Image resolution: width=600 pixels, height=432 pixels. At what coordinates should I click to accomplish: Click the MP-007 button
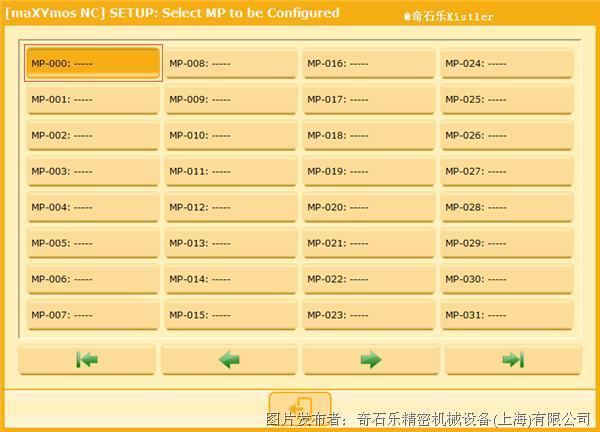coord(93,315)
